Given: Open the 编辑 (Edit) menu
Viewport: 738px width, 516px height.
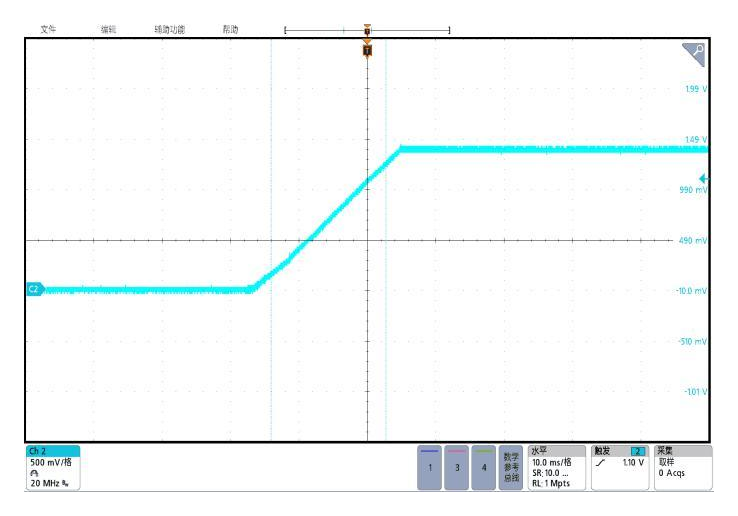Looking at the screenshot, I should [x=108, y=29].
